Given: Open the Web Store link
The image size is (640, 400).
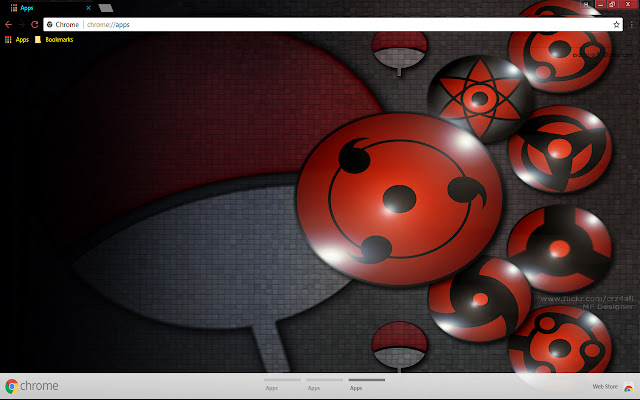Looking at the screenshot, I should click(x=612, y=387).
